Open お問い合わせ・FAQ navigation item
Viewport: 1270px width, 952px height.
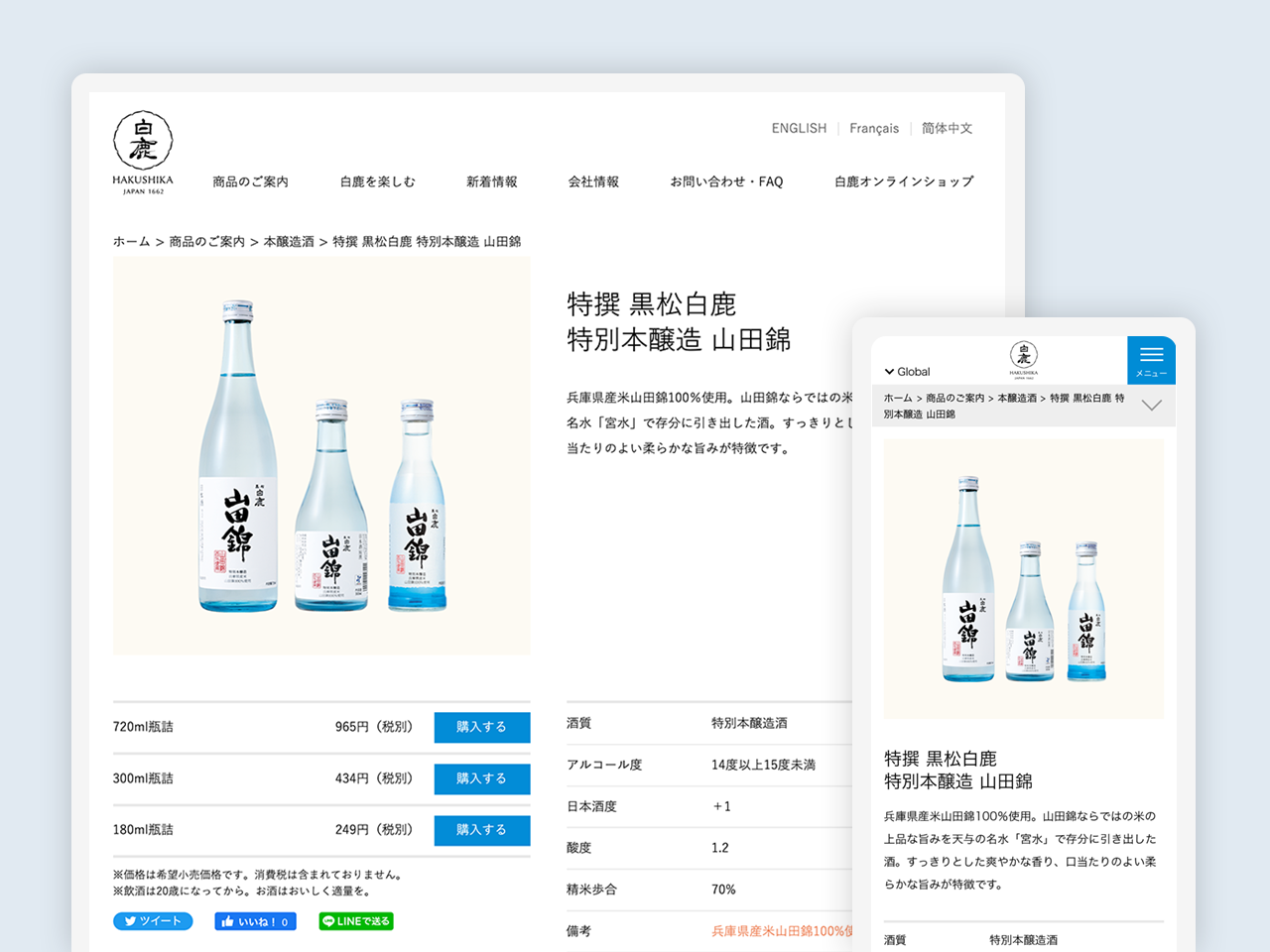point(726,181)
